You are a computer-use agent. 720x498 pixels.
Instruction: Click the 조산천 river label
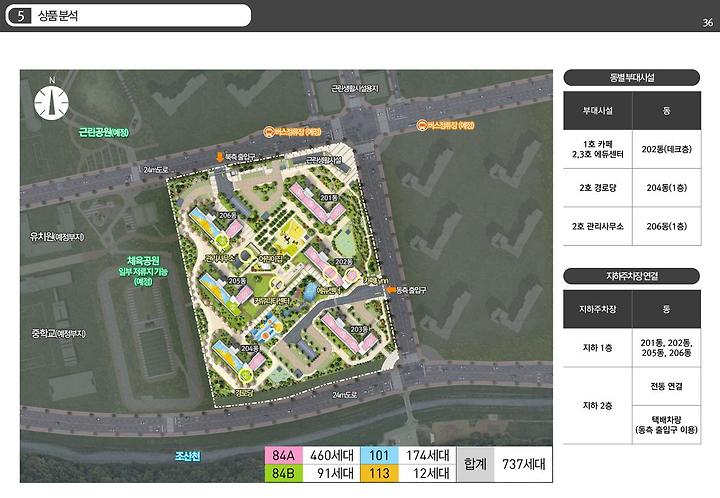pyautogui.click(x=187, y=456)
